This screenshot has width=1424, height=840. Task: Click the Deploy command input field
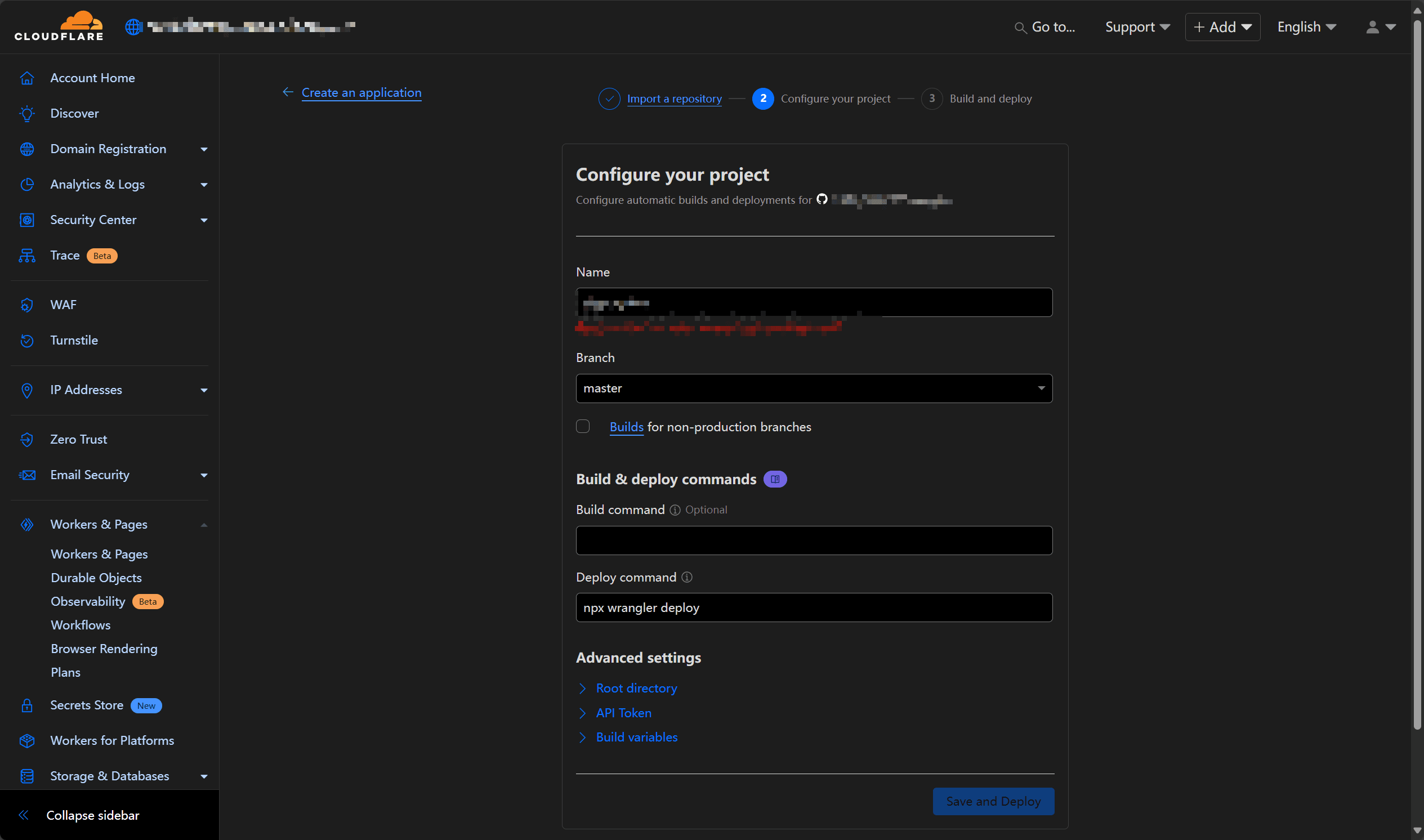[814, 608]
